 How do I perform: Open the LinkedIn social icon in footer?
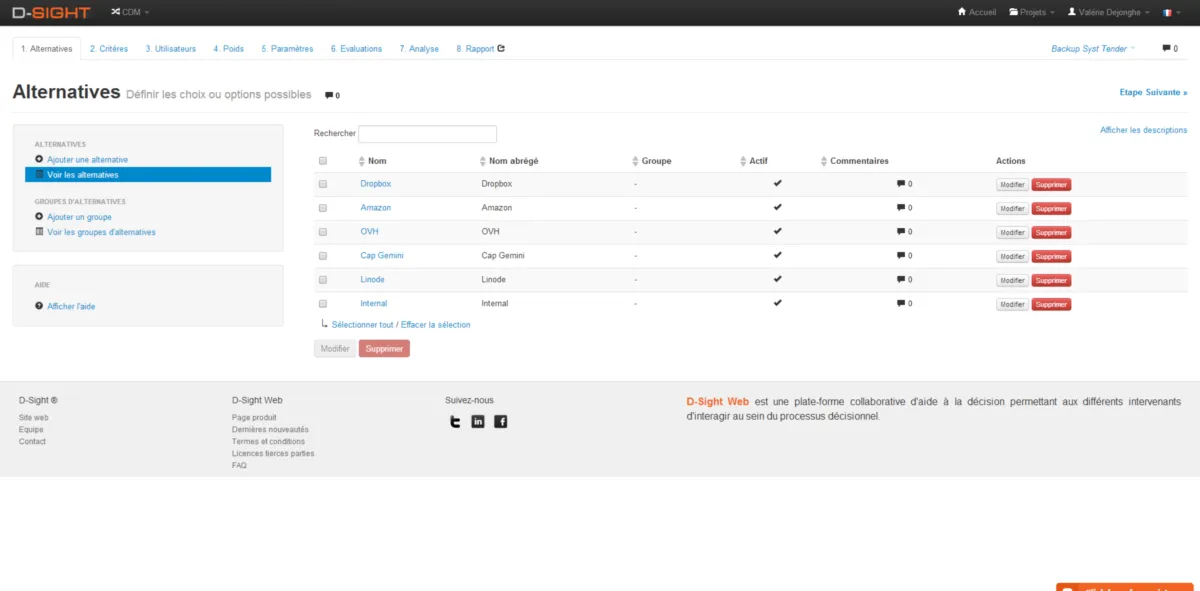(x=478, y=421)
